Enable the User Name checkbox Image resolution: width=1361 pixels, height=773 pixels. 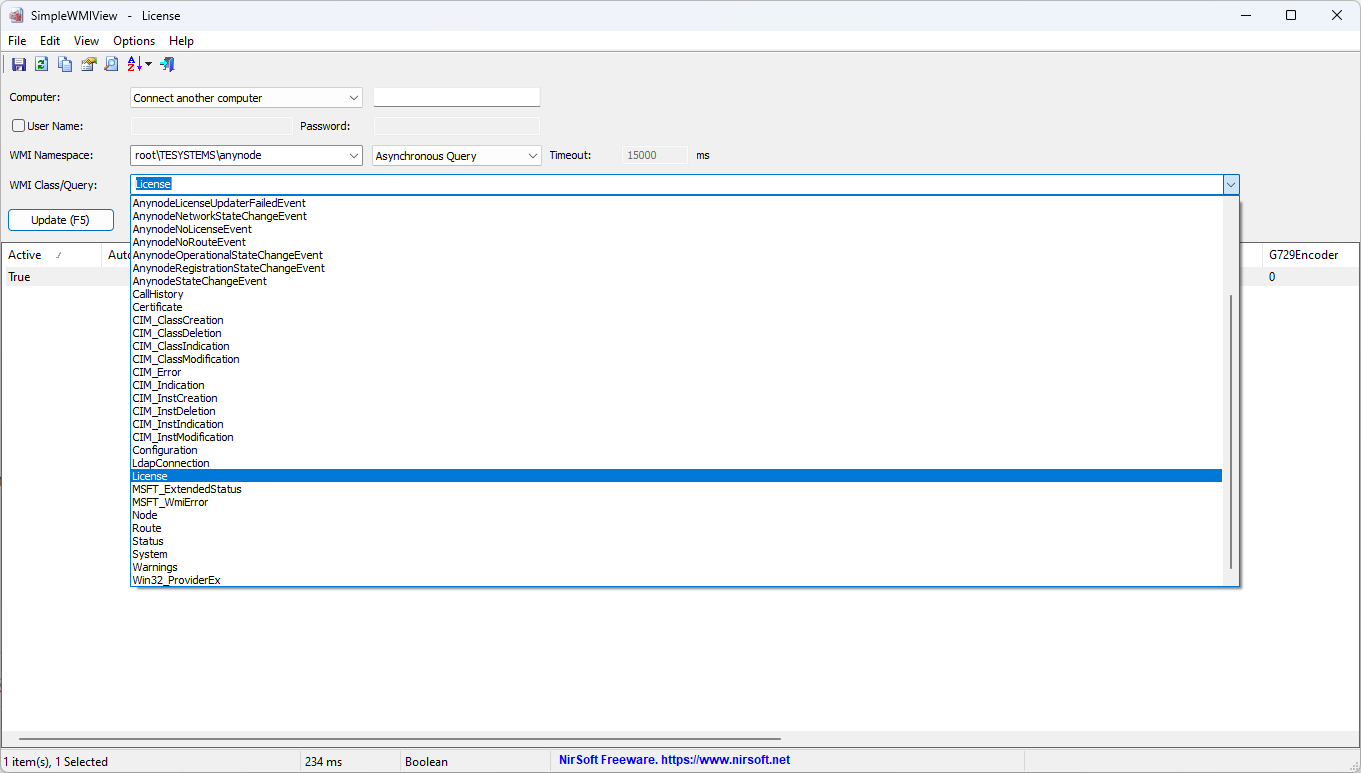tap(17, 125)
